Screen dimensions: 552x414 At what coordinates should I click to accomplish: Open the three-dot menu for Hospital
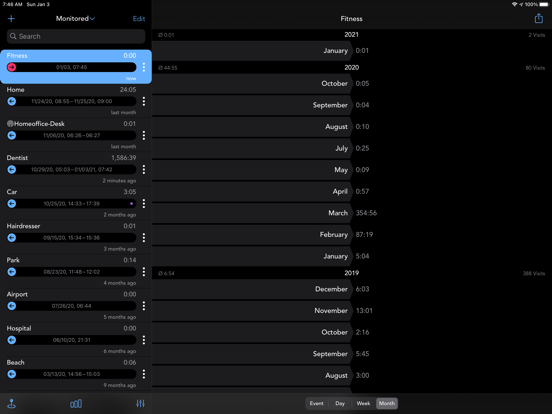click(144, 340)
